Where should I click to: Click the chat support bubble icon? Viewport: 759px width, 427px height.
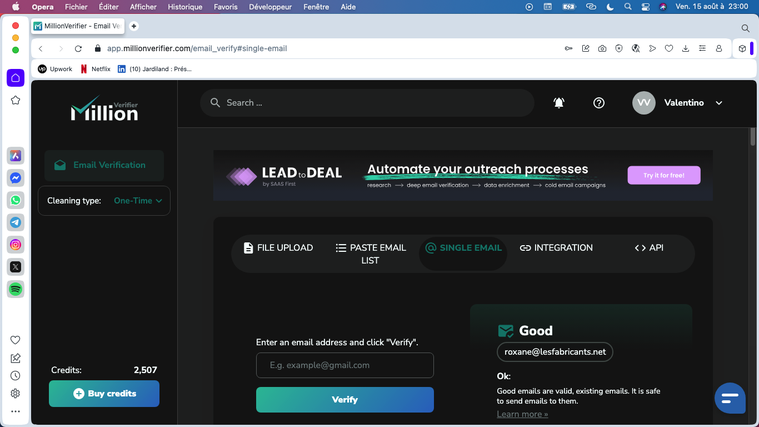point(730,398)
